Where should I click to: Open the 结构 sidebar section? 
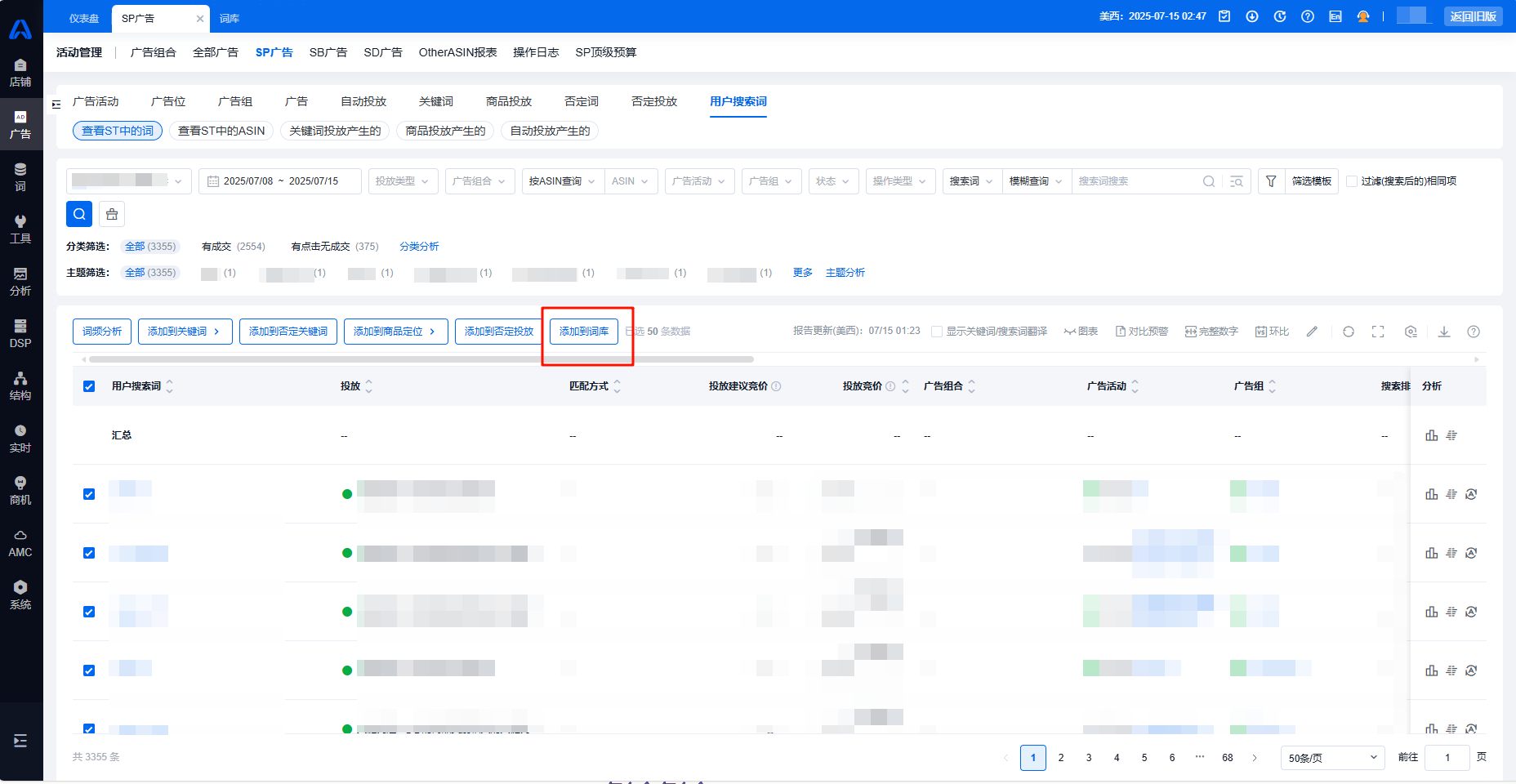(20, 386)
